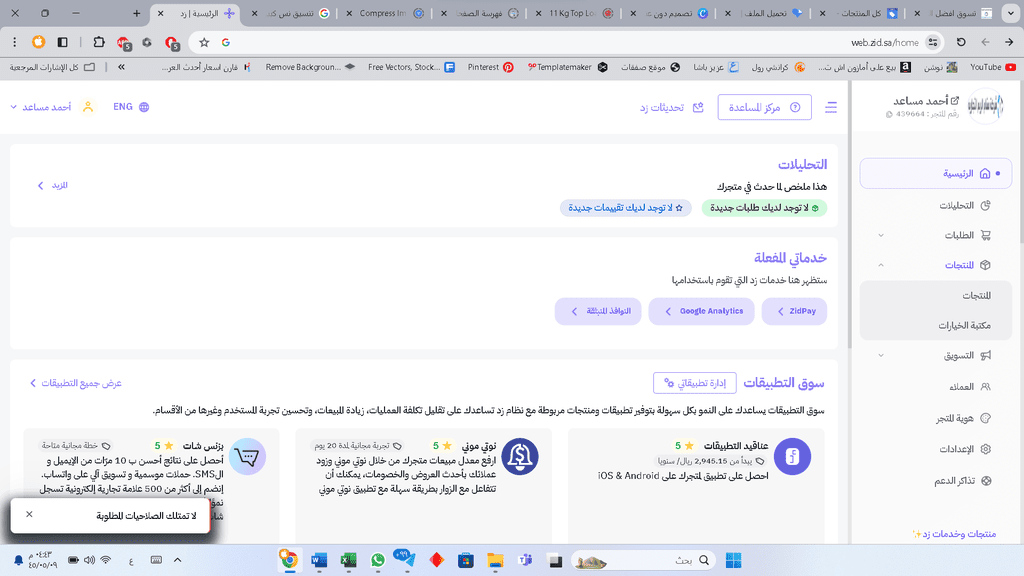
Task: Show hidden system tray icons chevron
Action: 178,560
